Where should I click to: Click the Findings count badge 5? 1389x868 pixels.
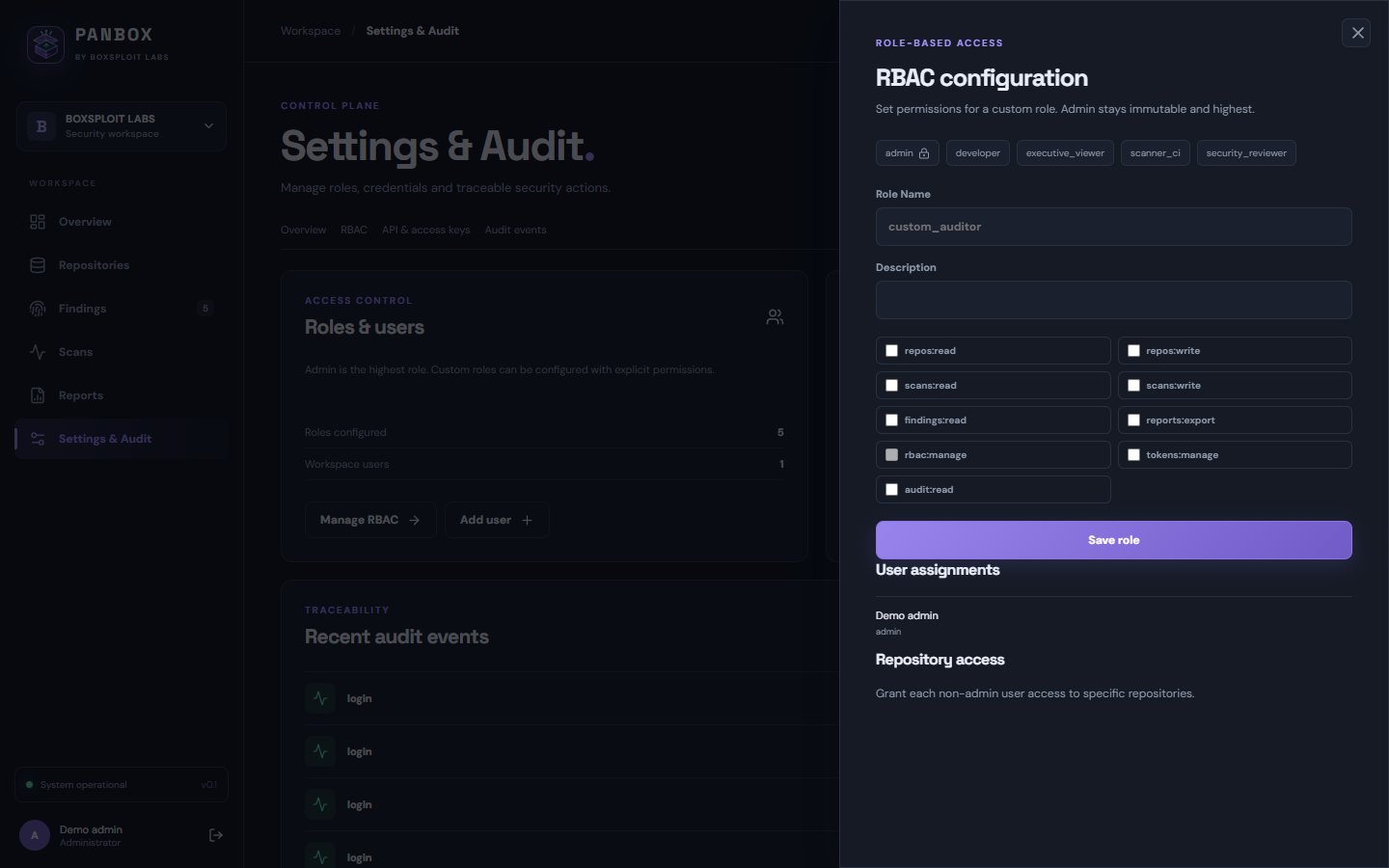[x=204, y=309]
